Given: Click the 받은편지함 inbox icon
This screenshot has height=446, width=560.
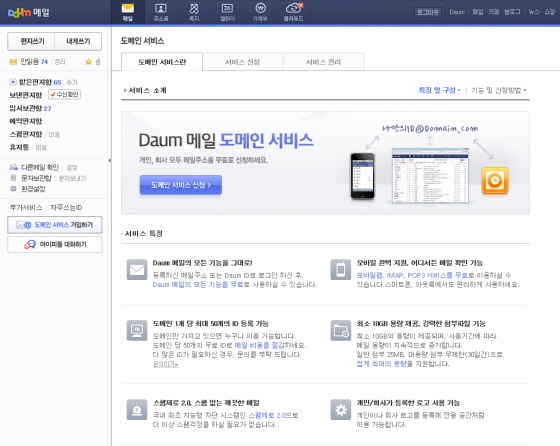Looking at the screenshot, I should (x=13, y=82).
